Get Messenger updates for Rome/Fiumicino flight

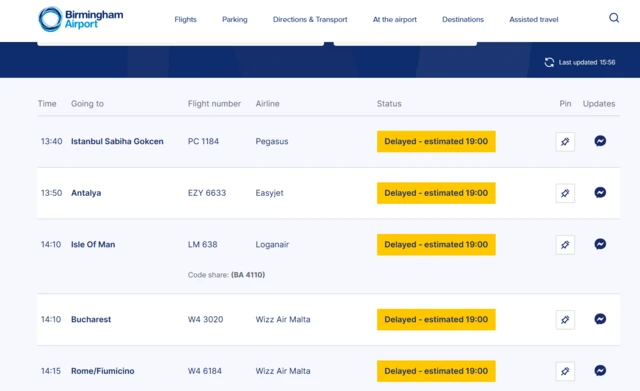pyautogui.click(x=600, y=371)
